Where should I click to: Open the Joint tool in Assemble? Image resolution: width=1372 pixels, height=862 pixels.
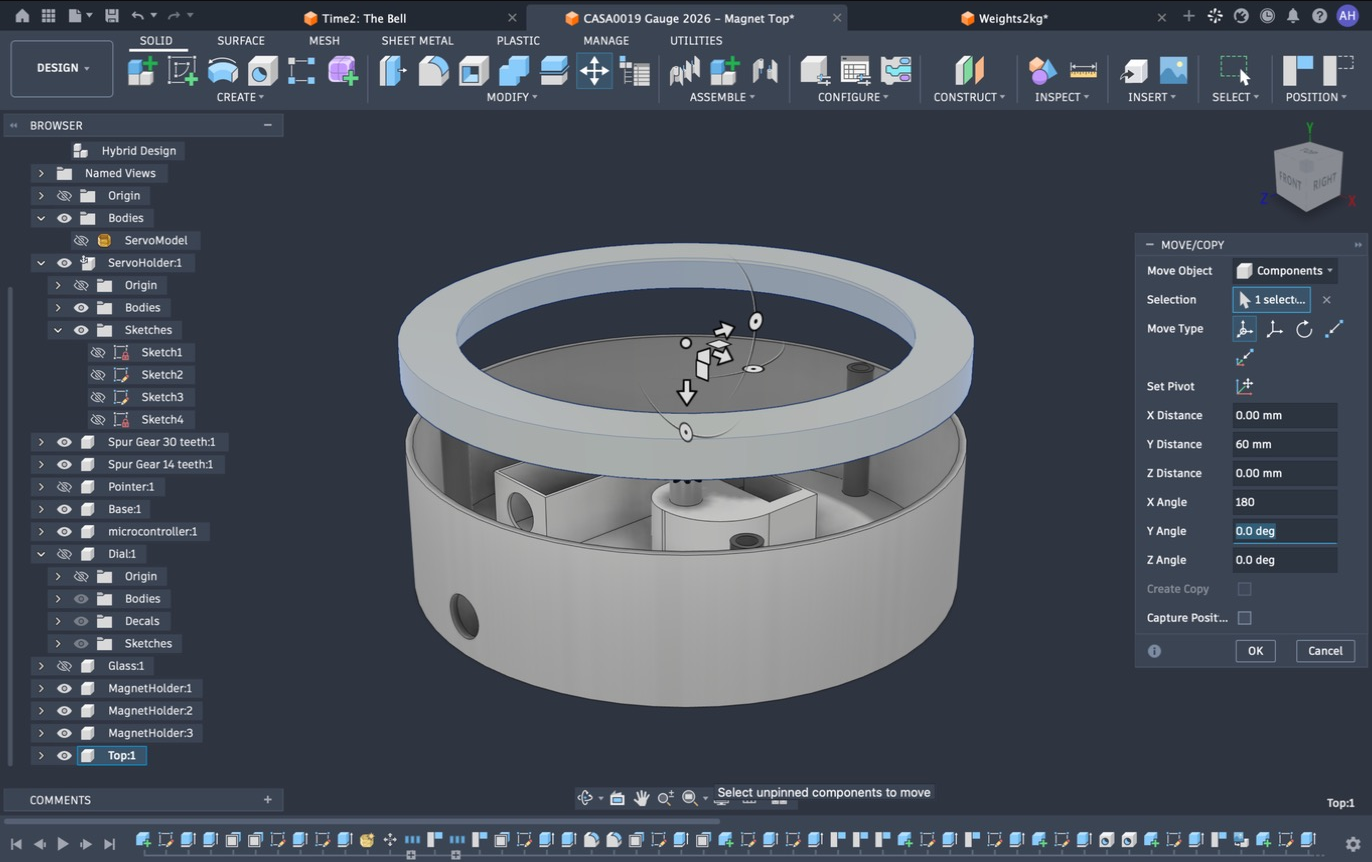point(765,70)
